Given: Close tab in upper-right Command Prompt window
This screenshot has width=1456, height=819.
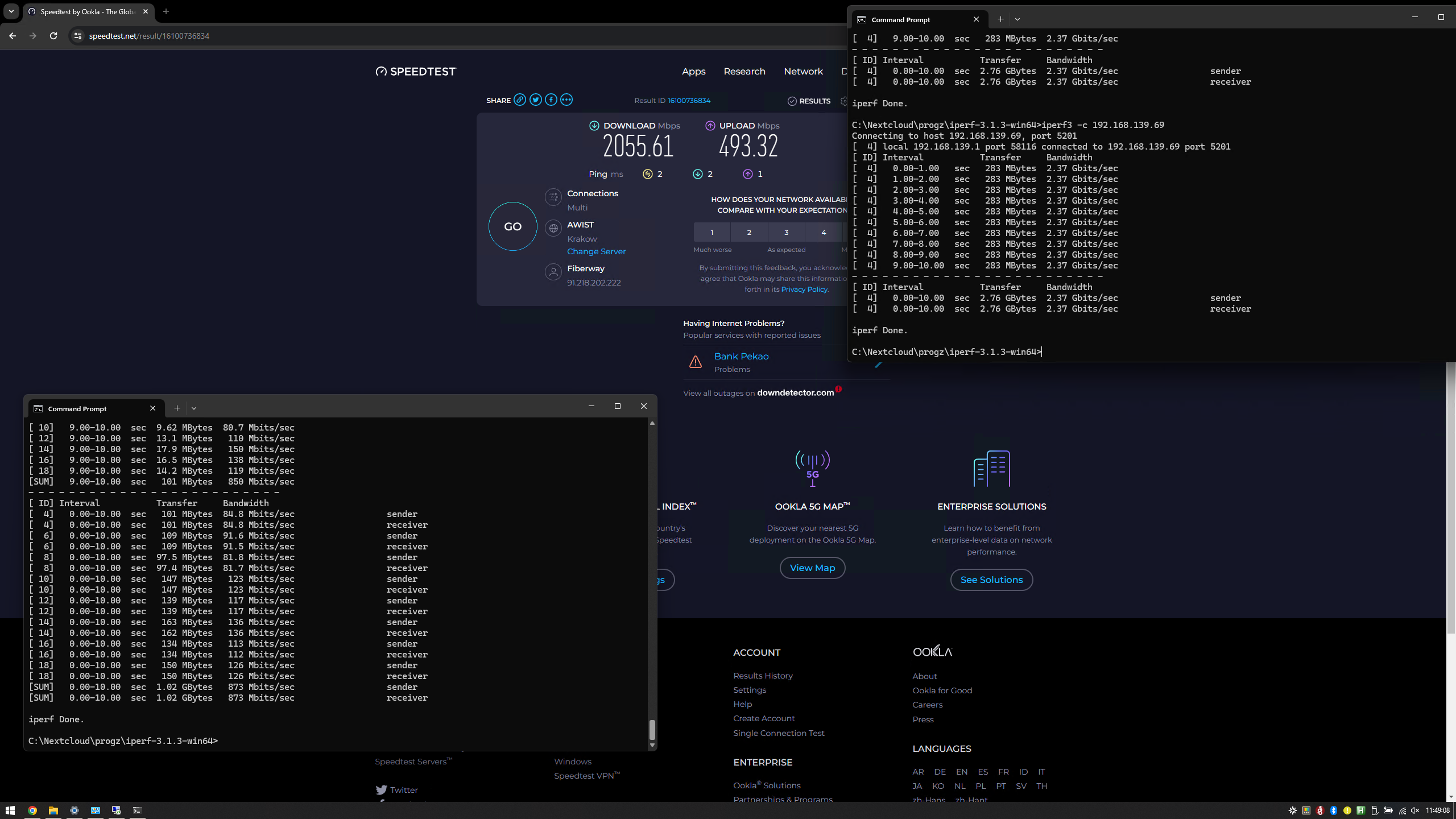Looking at the screenshot, I should pyautogui.click(x=976, y=19).
